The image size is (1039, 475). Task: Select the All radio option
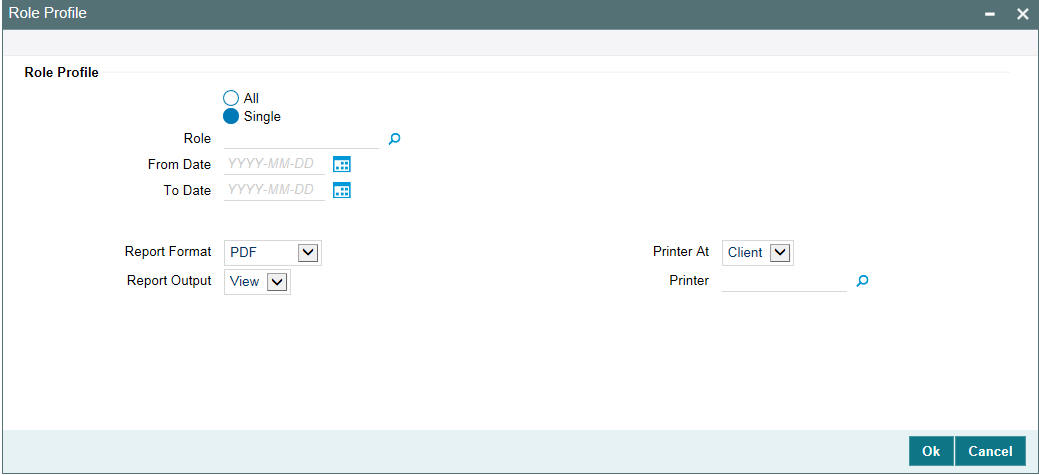click(x=231, y=98)
